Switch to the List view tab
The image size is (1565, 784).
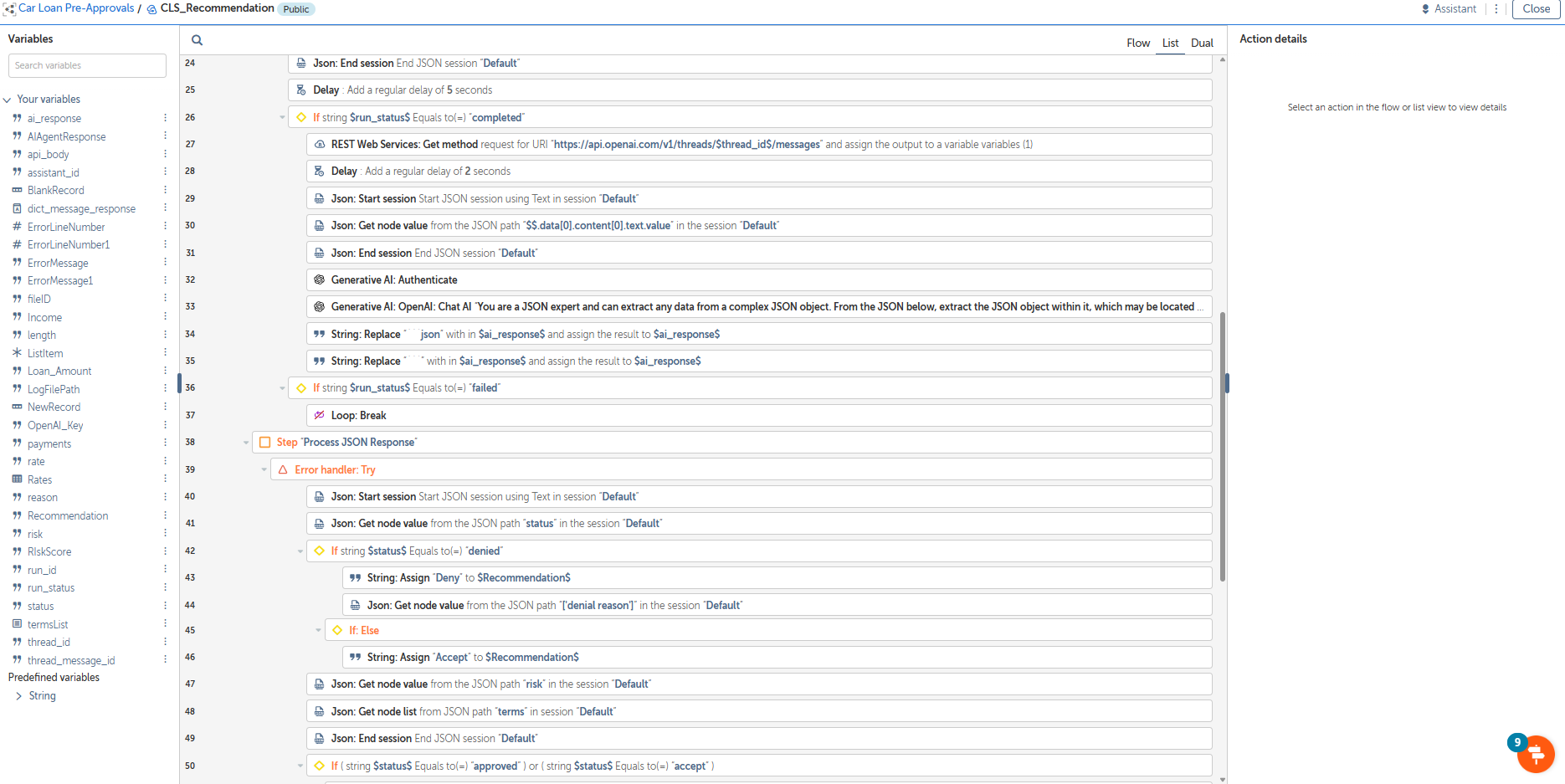pyautogui.click(x=1170, y=44)
